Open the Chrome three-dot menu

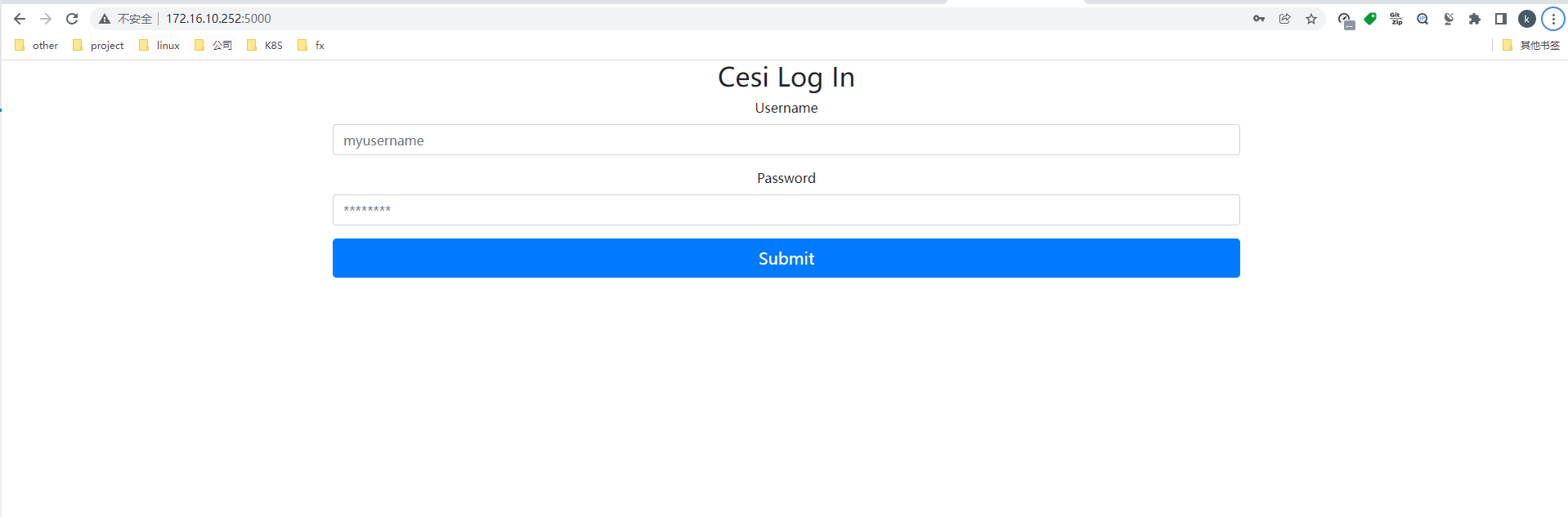[1553, 19]
